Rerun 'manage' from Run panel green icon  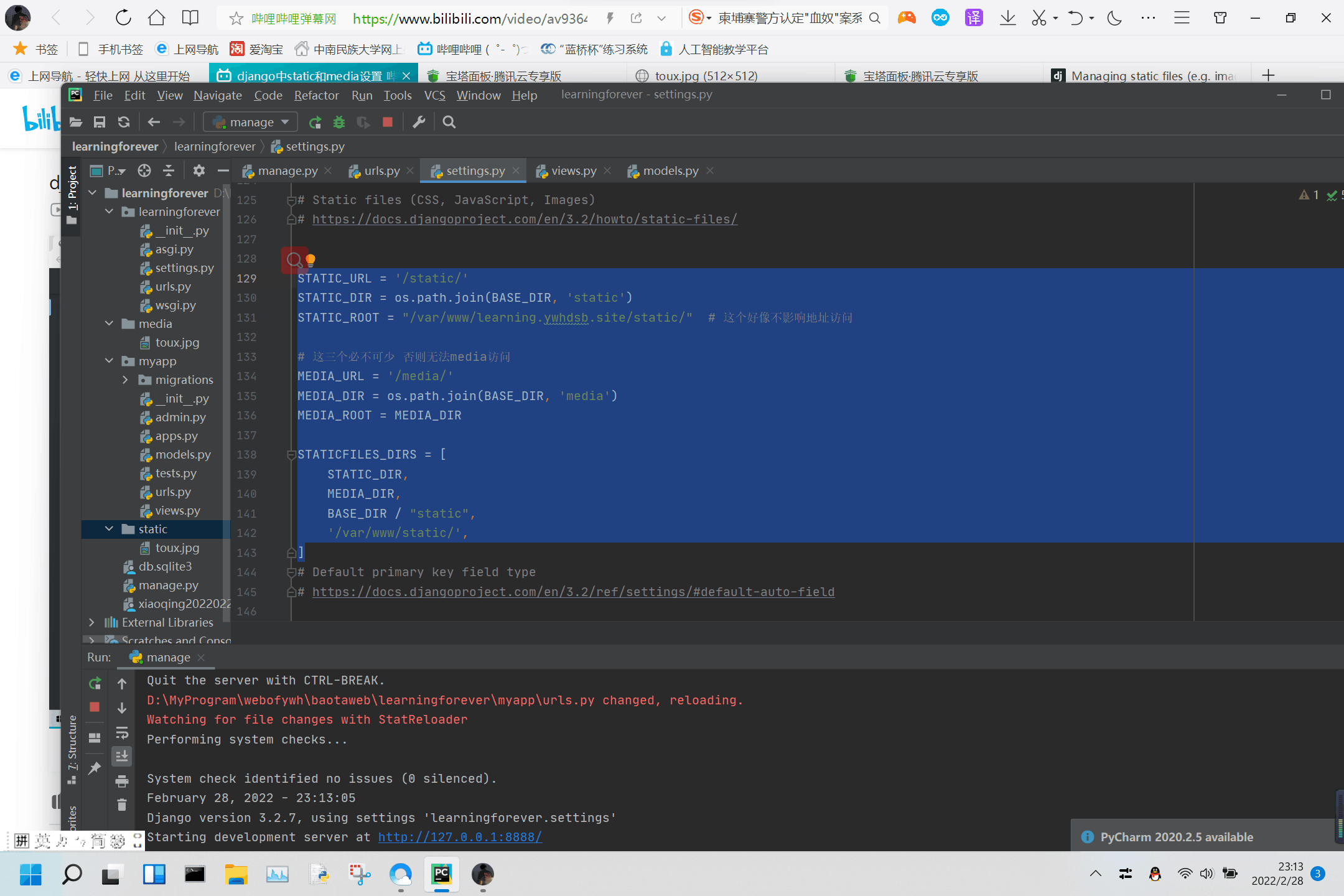[x=95, y=684]
